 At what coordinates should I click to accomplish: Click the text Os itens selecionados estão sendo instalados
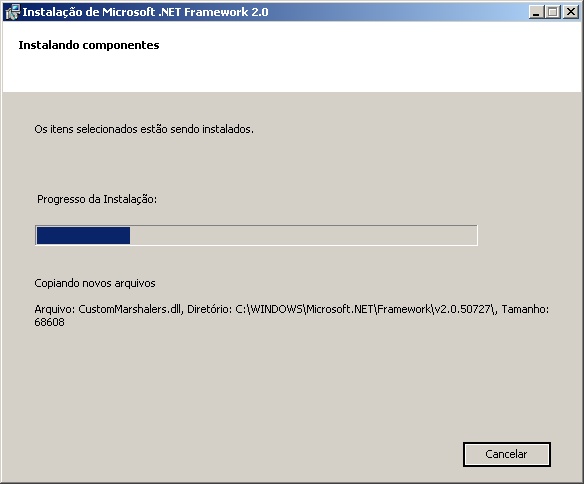click(x=144, y=129)
